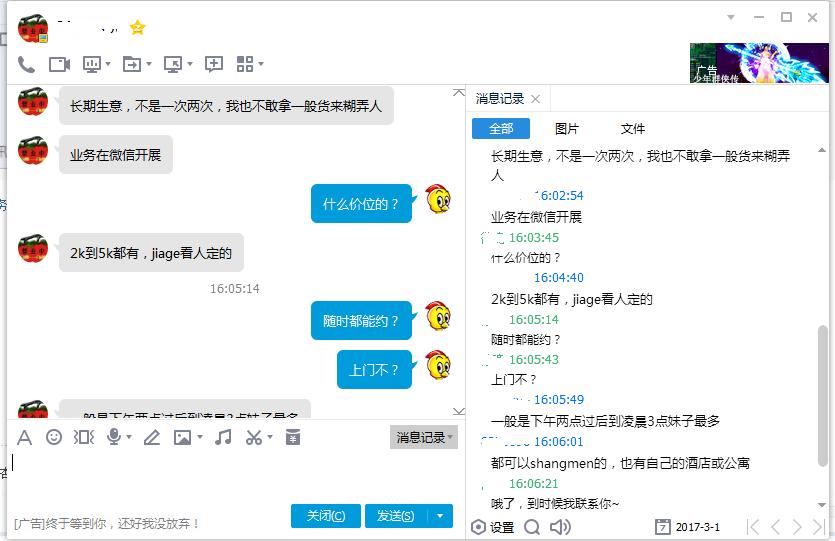Screen dimensions: 835x541
Task: Click in the message input field
Action: pyautogui.click(x=234, y=477)
